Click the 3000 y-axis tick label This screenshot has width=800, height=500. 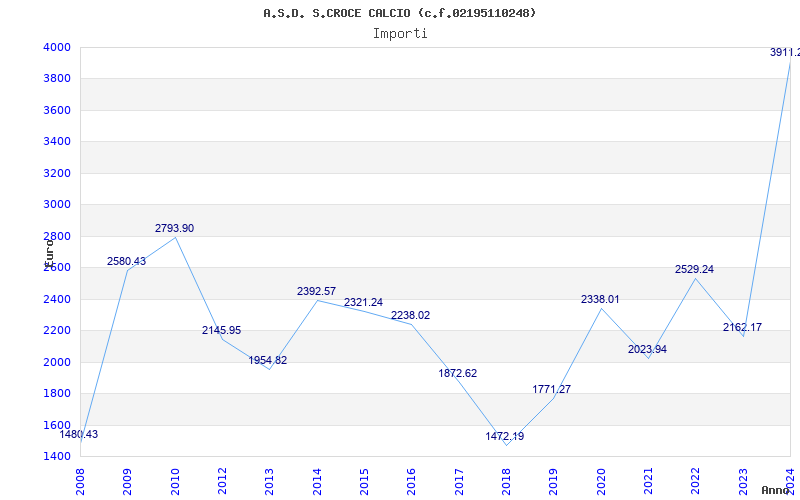point(57,205)
